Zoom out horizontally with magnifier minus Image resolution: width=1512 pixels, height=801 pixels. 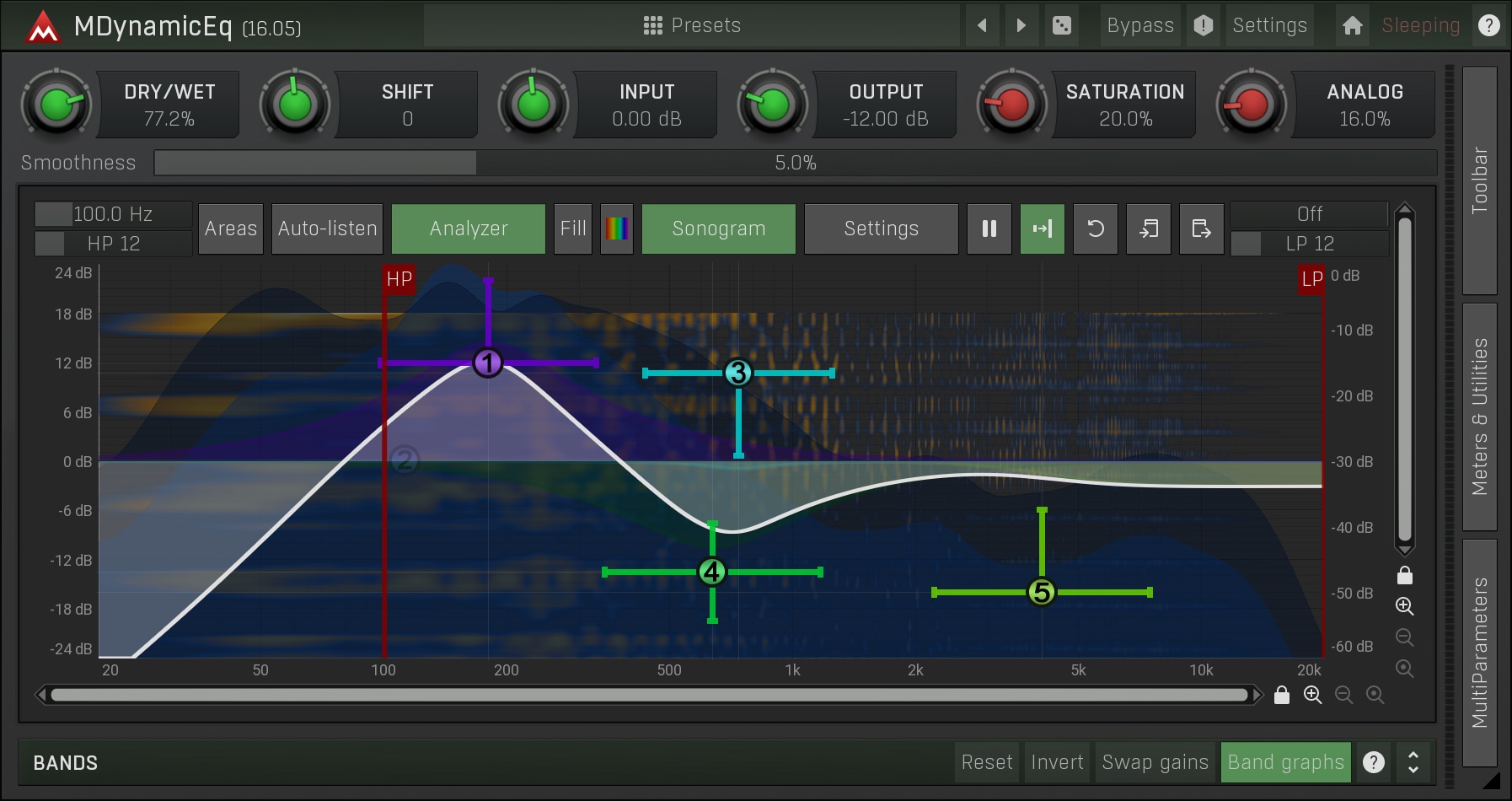pos(1344,695)
